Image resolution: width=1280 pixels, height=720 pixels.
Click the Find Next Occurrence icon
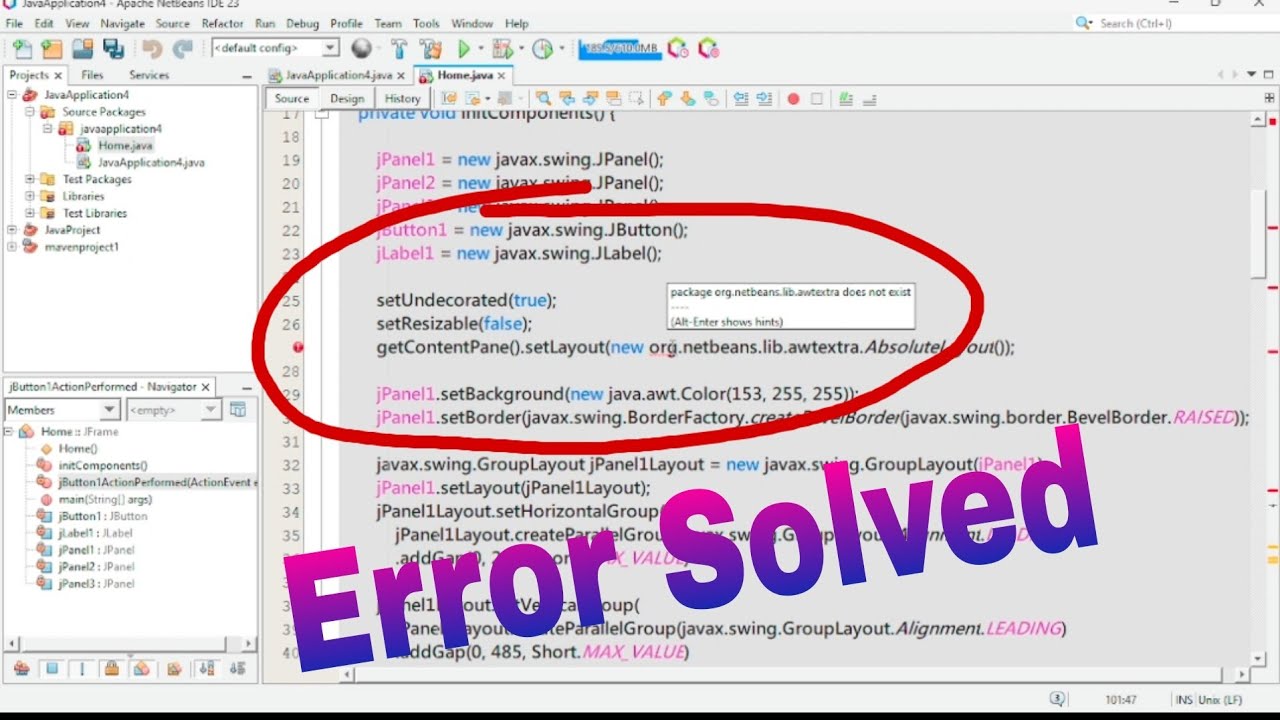(590, 98)
